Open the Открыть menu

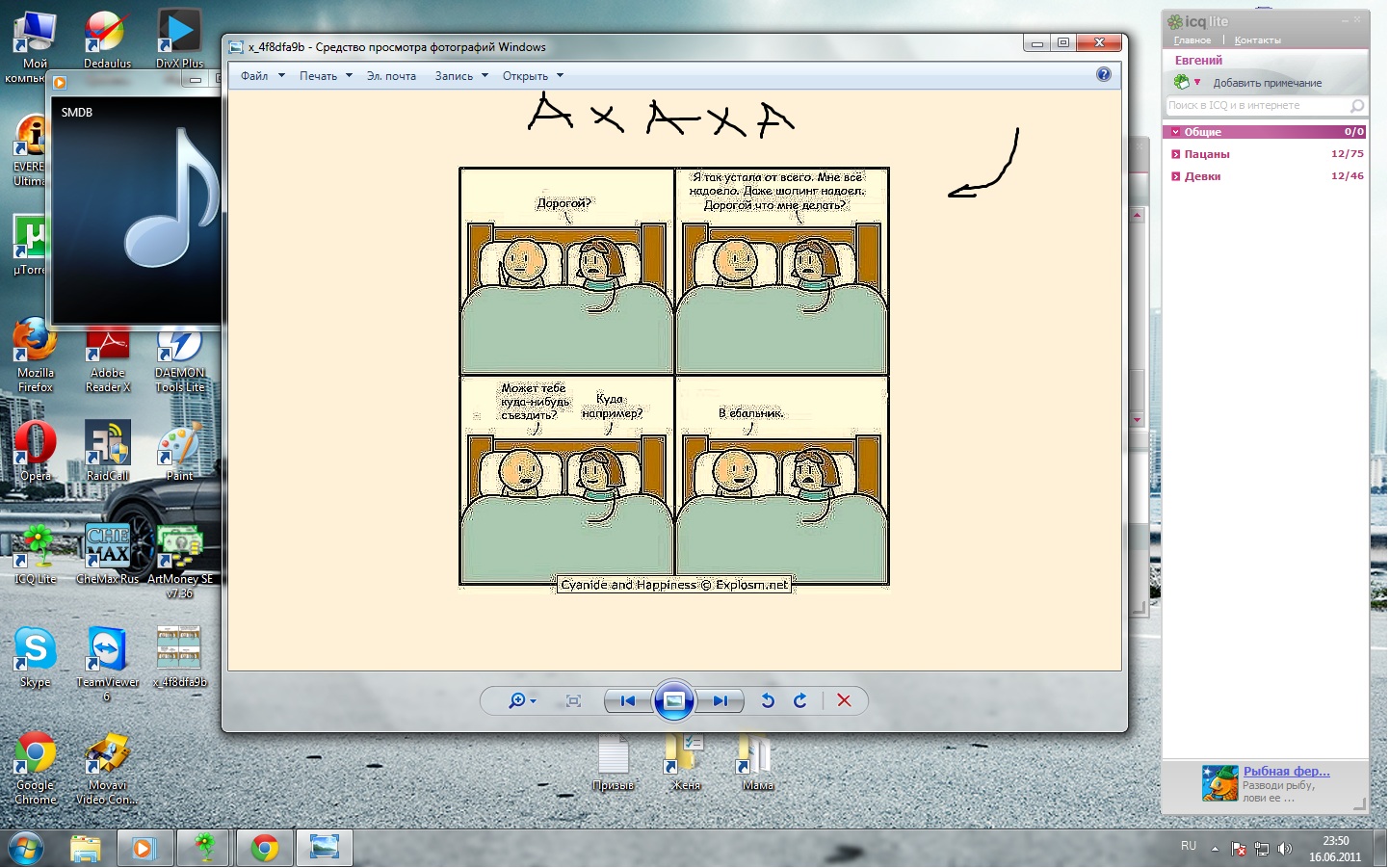pyautogui.click(x=525, y=76)
